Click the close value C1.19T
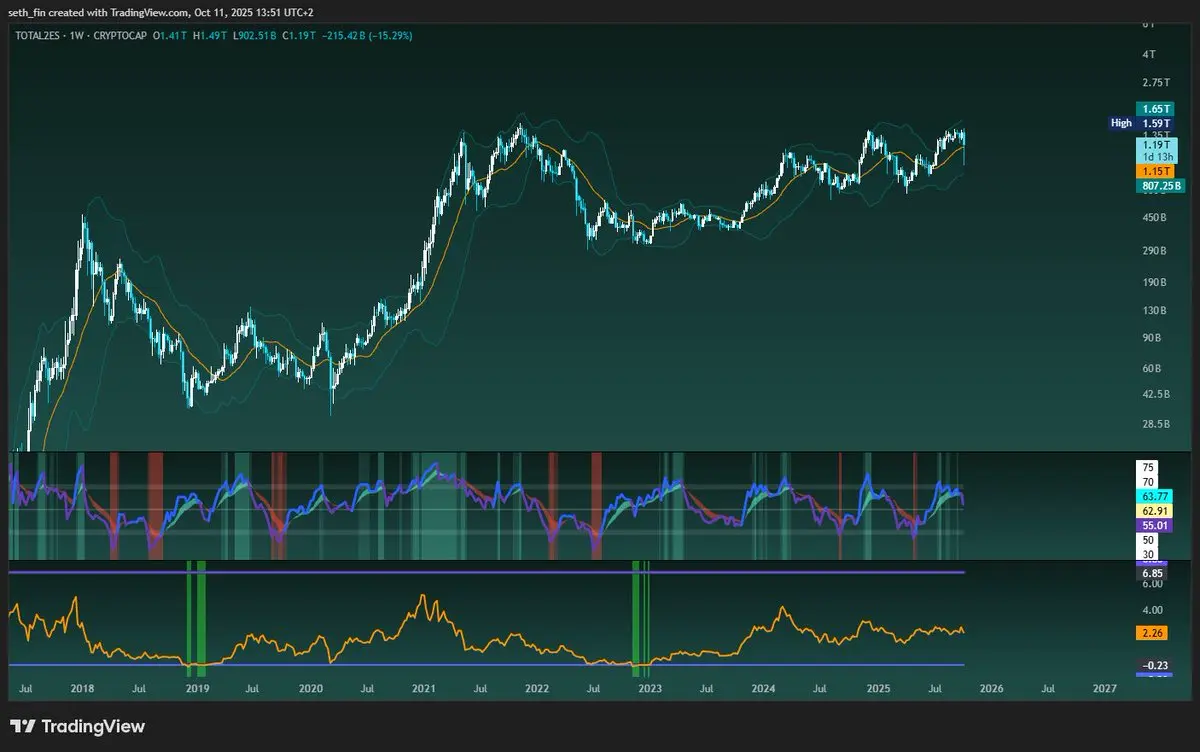1200x752 pixels. pos(300,35)
